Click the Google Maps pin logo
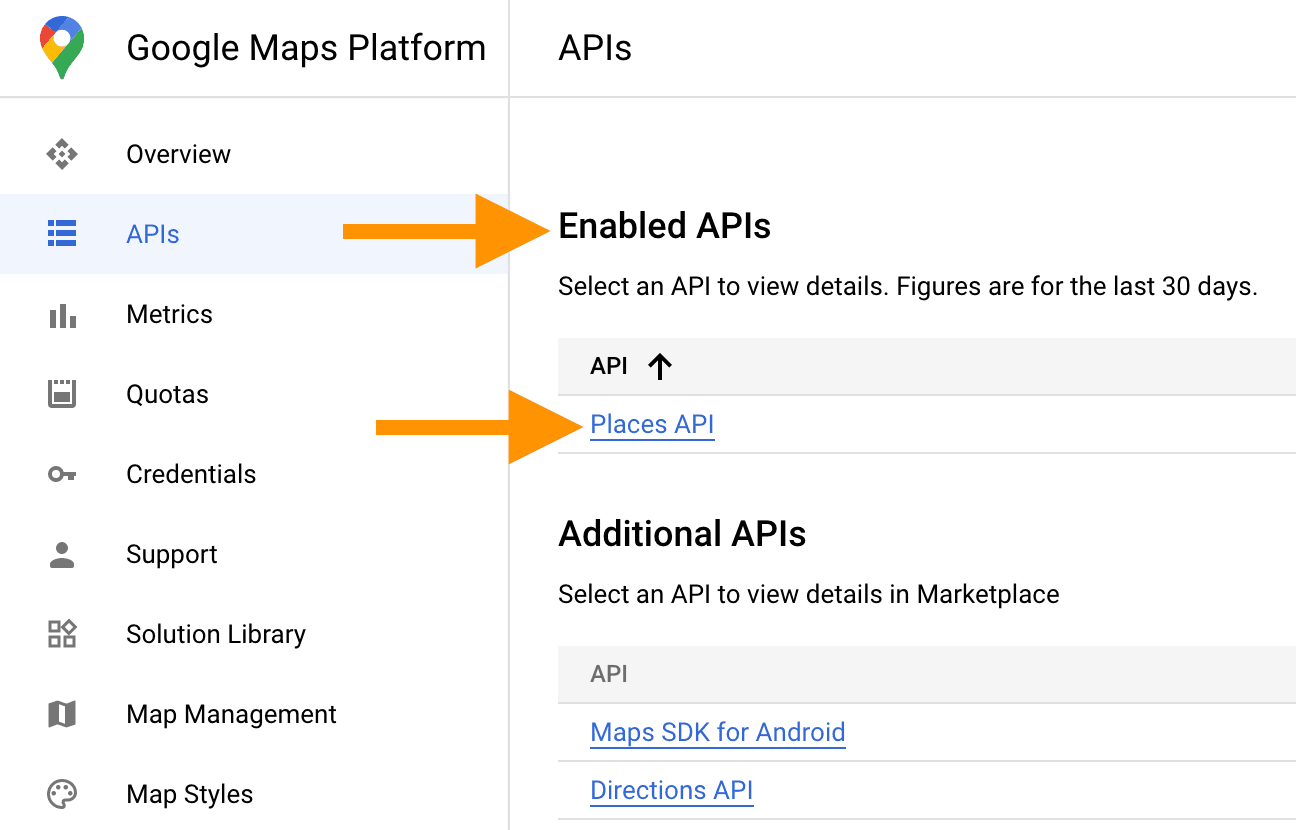1296x830 pixels. click(62, 48)
